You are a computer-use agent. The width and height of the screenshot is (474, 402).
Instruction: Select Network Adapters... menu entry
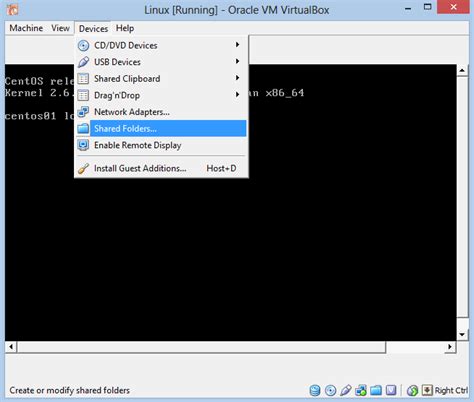pos(162,112)
